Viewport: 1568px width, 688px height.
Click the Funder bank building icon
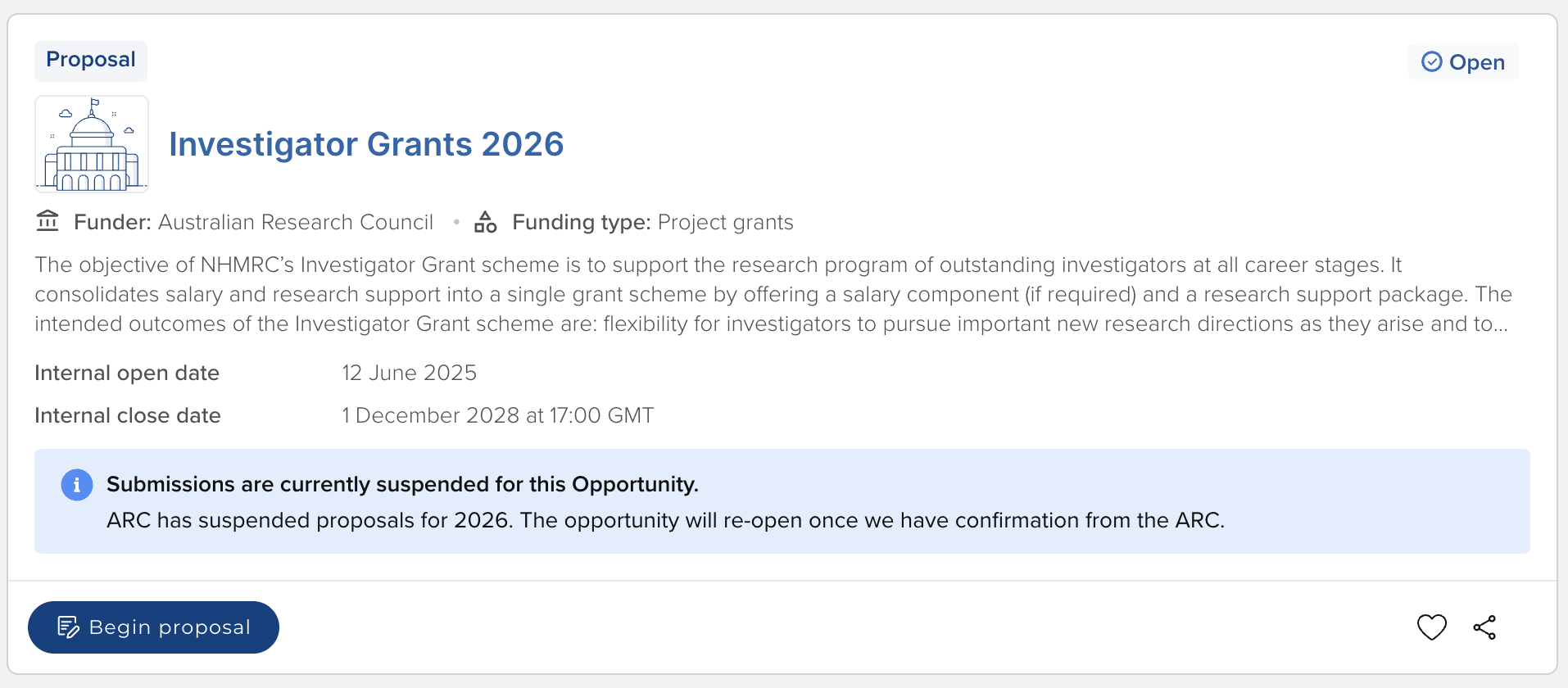48,222
